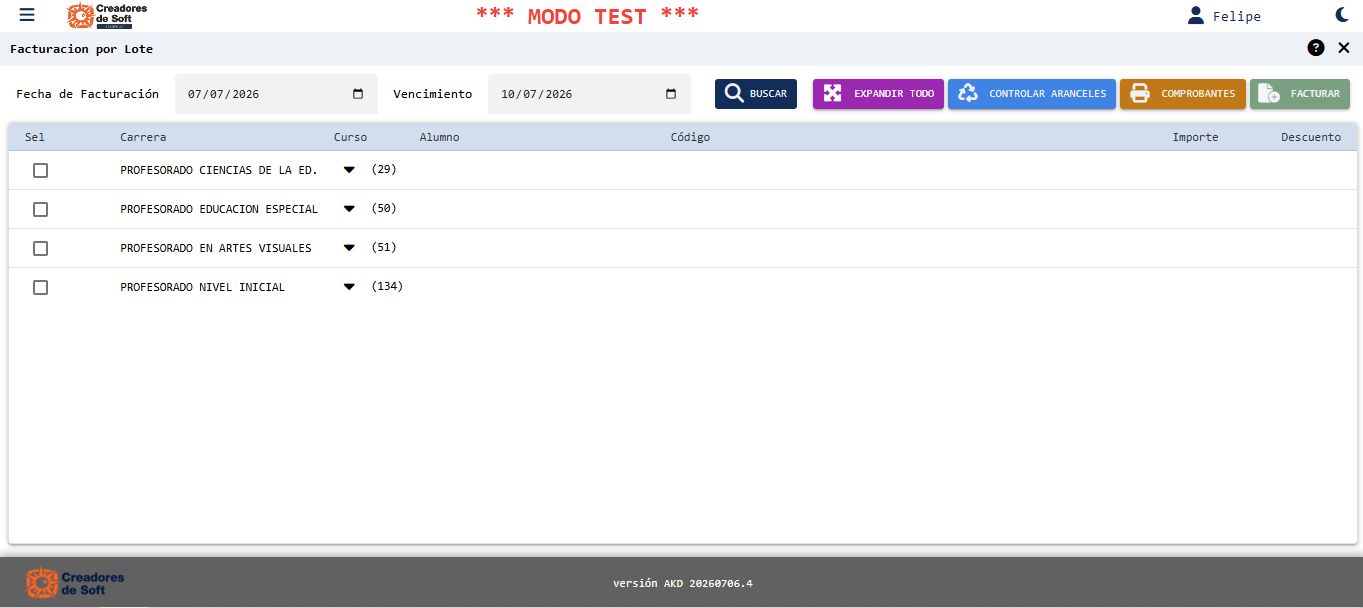The image size is (1363, 608).
Task: Click the Importe column header
Action: coord(1195,137)
